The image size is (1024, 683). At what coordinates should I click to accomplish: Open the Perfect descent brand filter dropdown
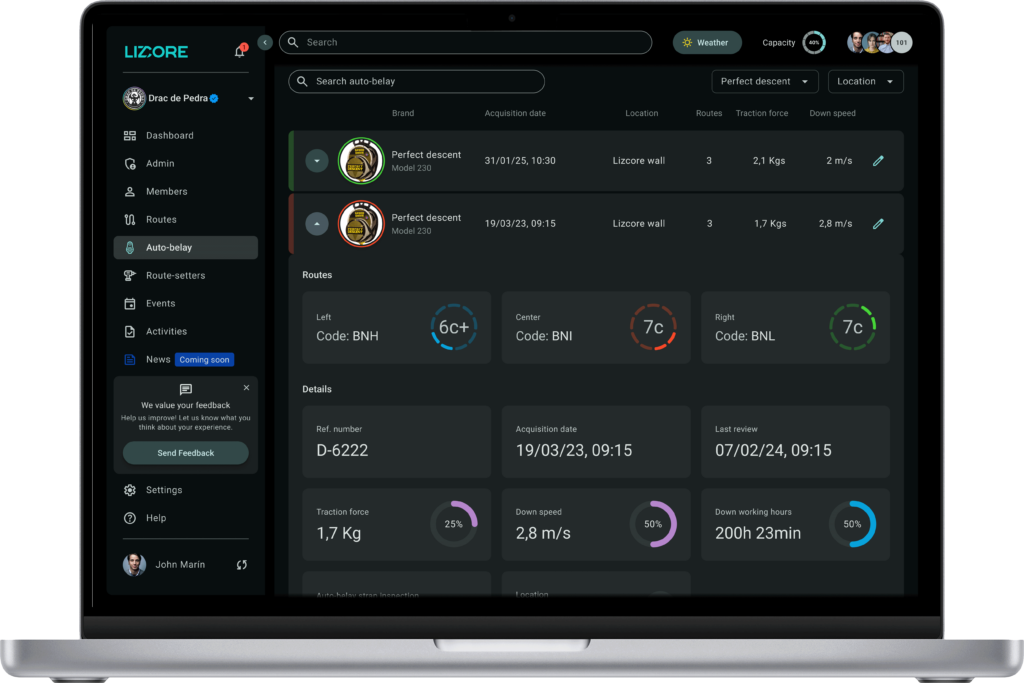pyautogui.click(x=765, y=82)
